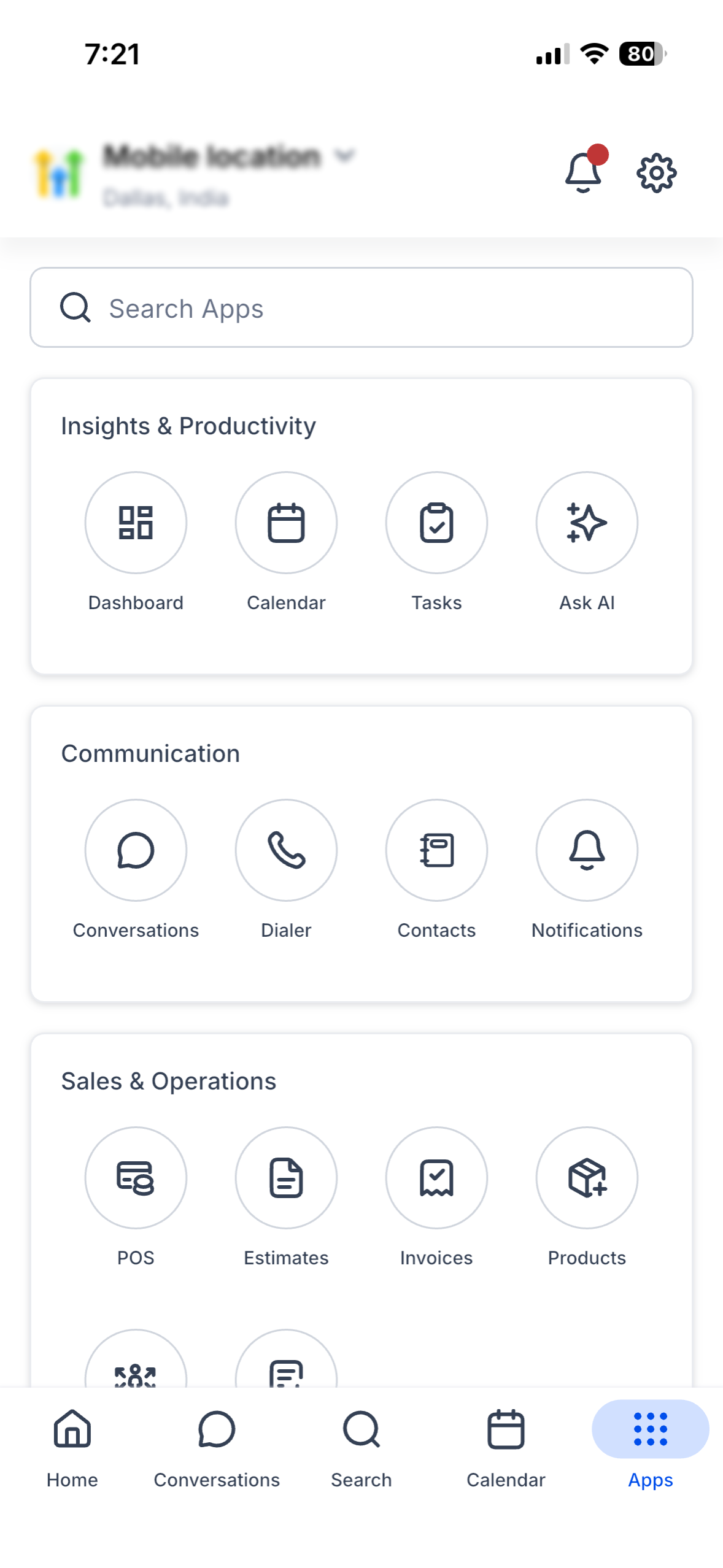
Task: Switch to the Home tab
Action: click(72, 1449)
